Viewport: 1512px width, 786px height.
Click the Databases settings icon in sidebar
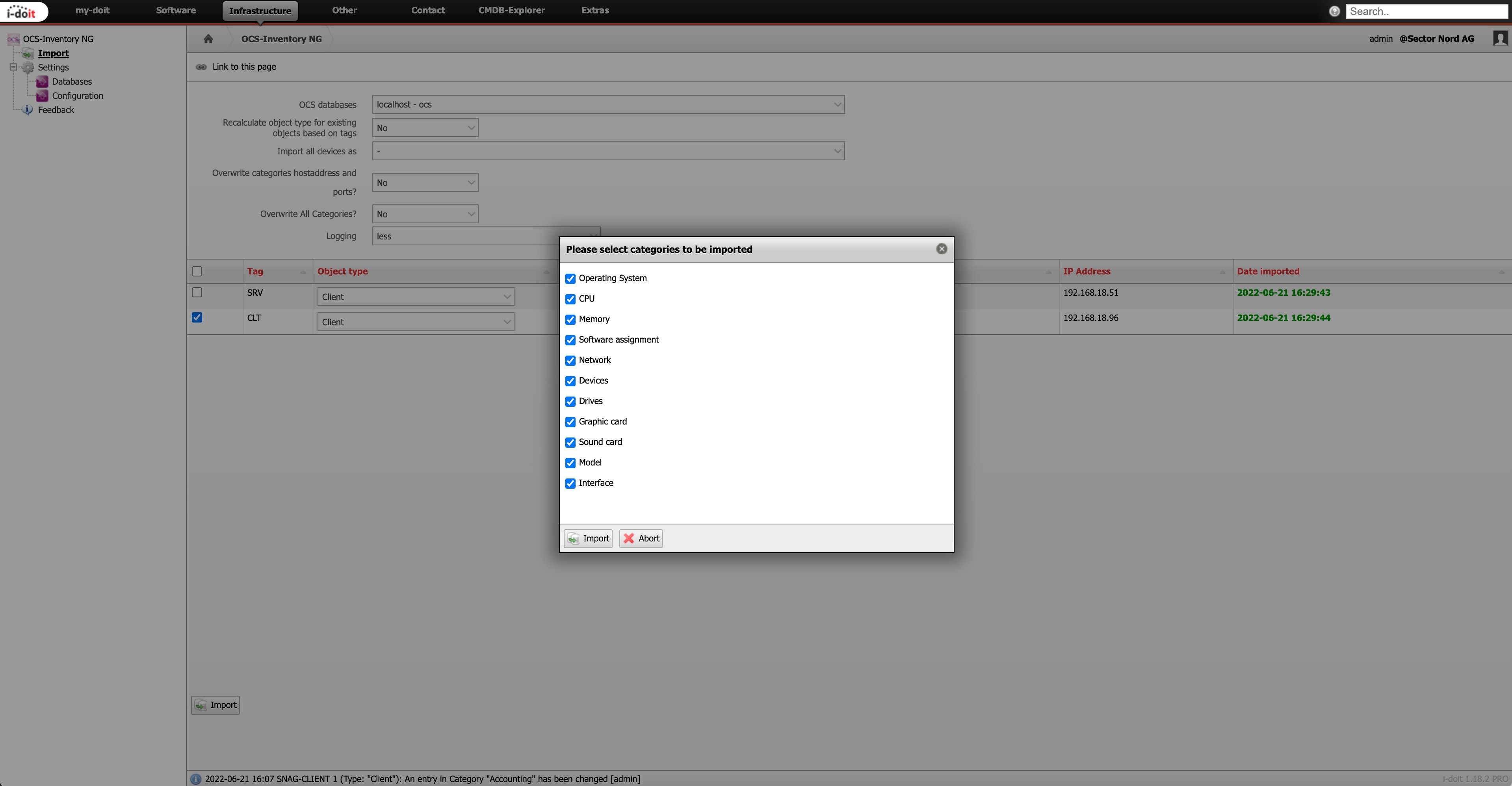tap(42, 82)
